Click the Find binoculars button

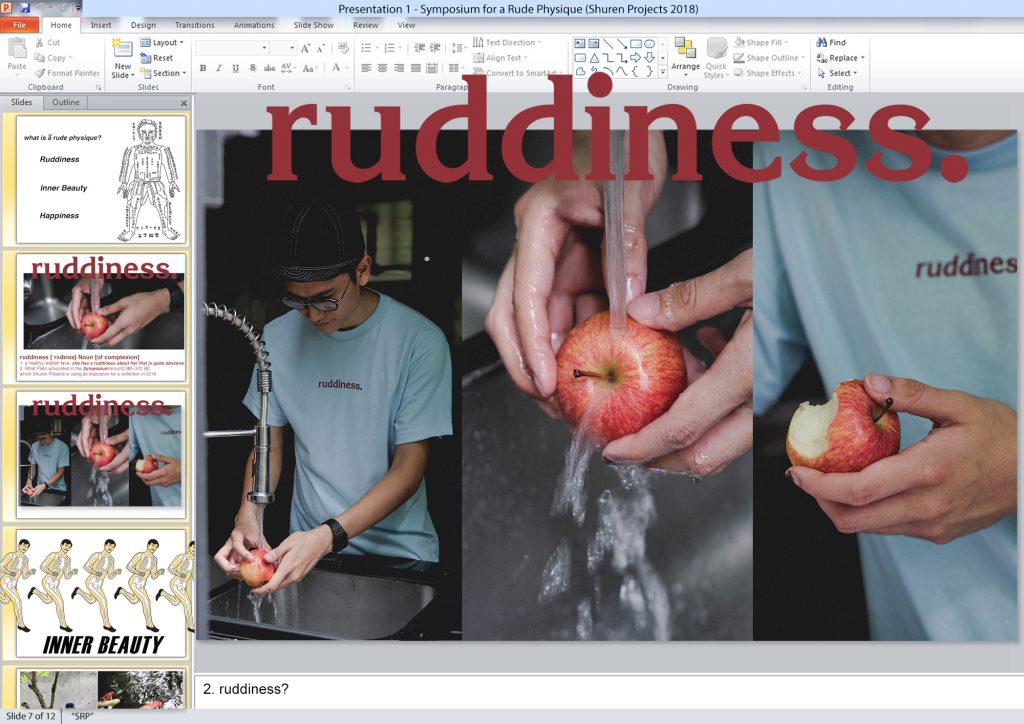pyautogui.click(x=831, y=43)
